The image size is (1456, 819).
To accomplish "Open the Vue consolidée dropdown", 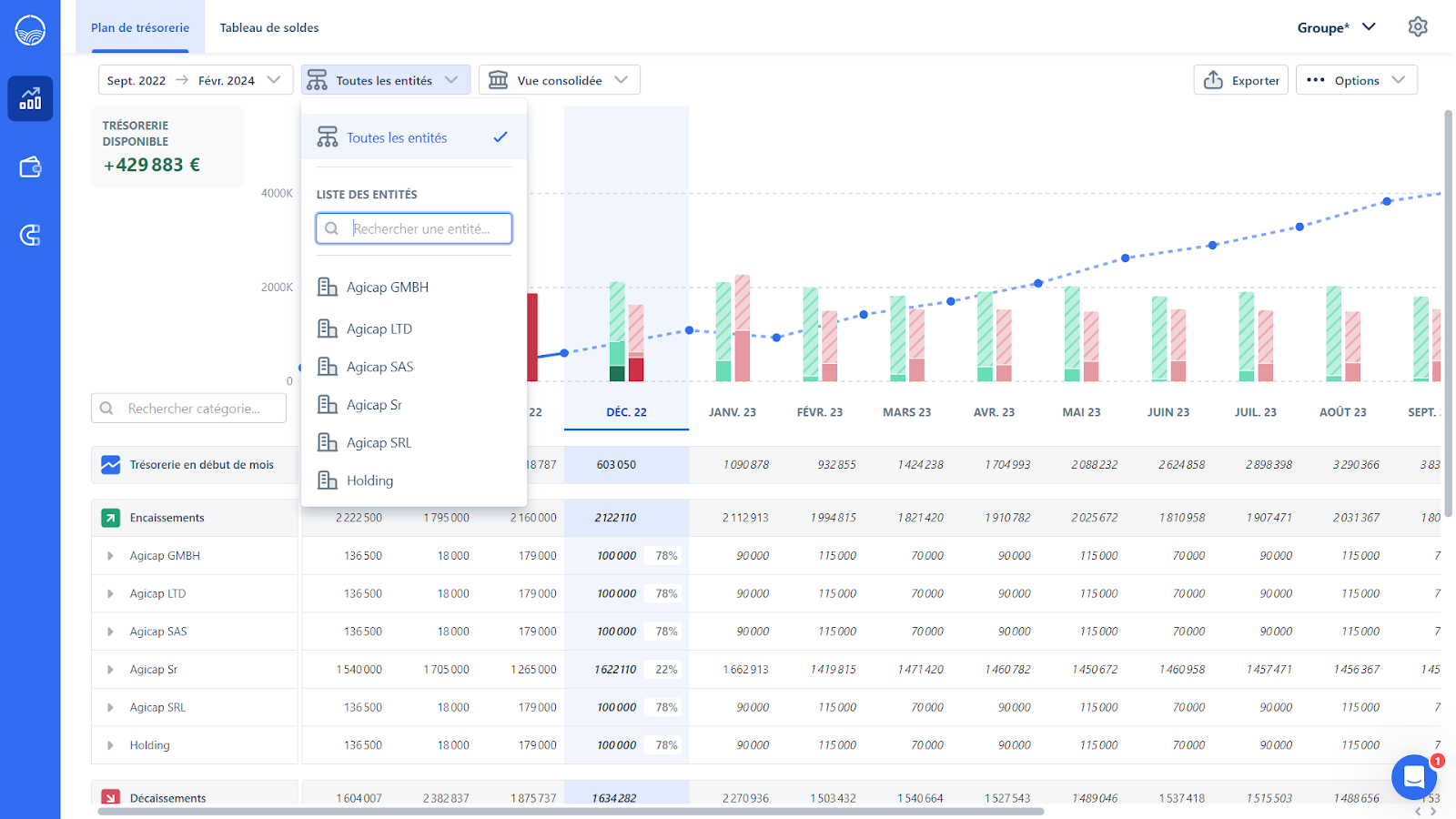I will (x=560, y=80).
